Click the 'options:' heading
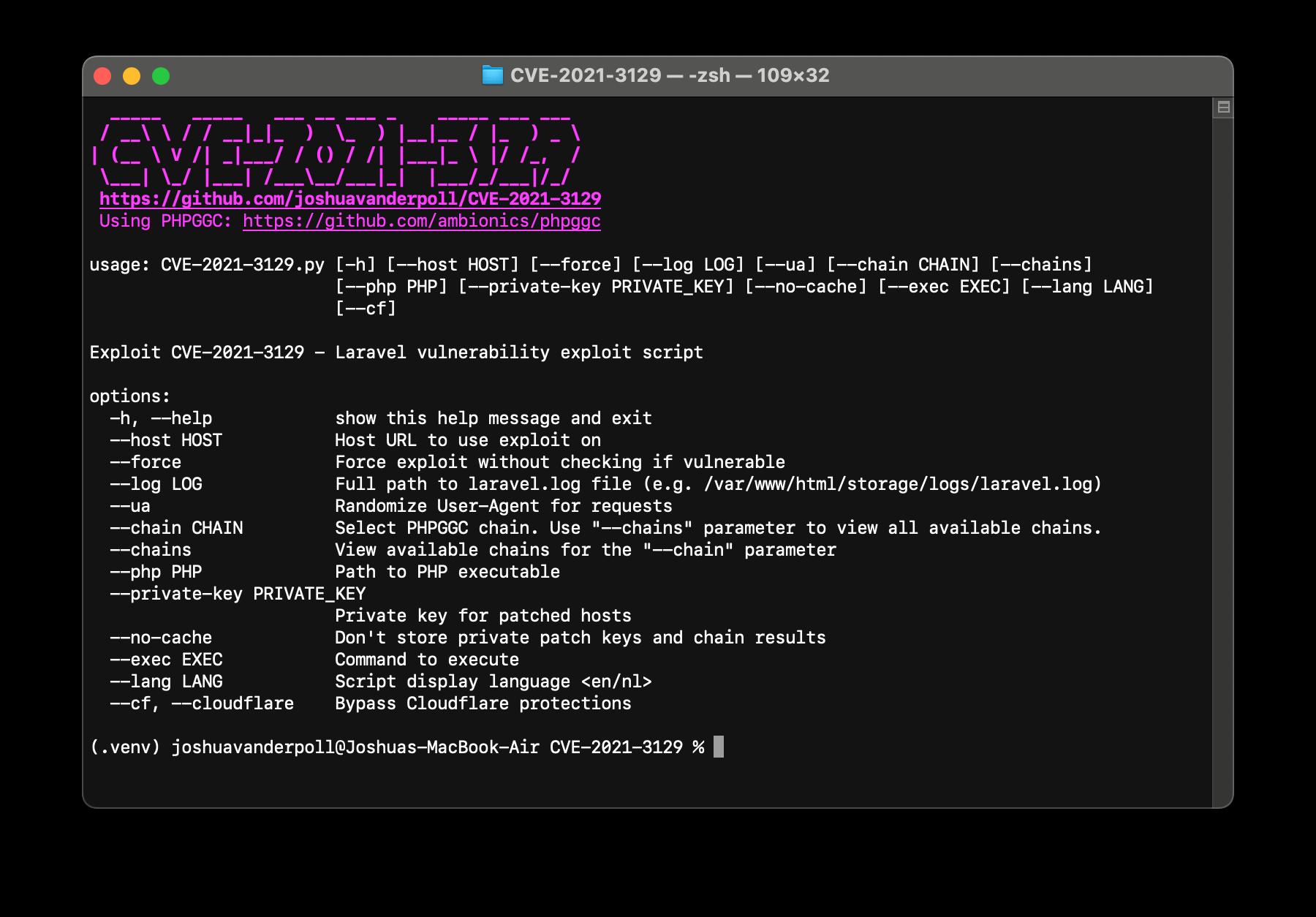The width and height of the screenshot is (1316, 917). point(130,396)
